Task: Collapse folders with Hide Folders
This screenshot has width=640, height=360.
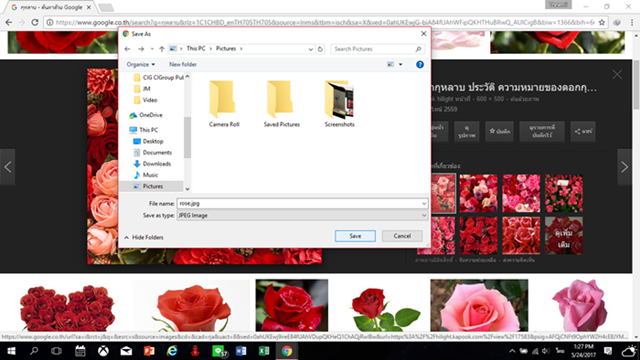Action: (x=144, y=237)
